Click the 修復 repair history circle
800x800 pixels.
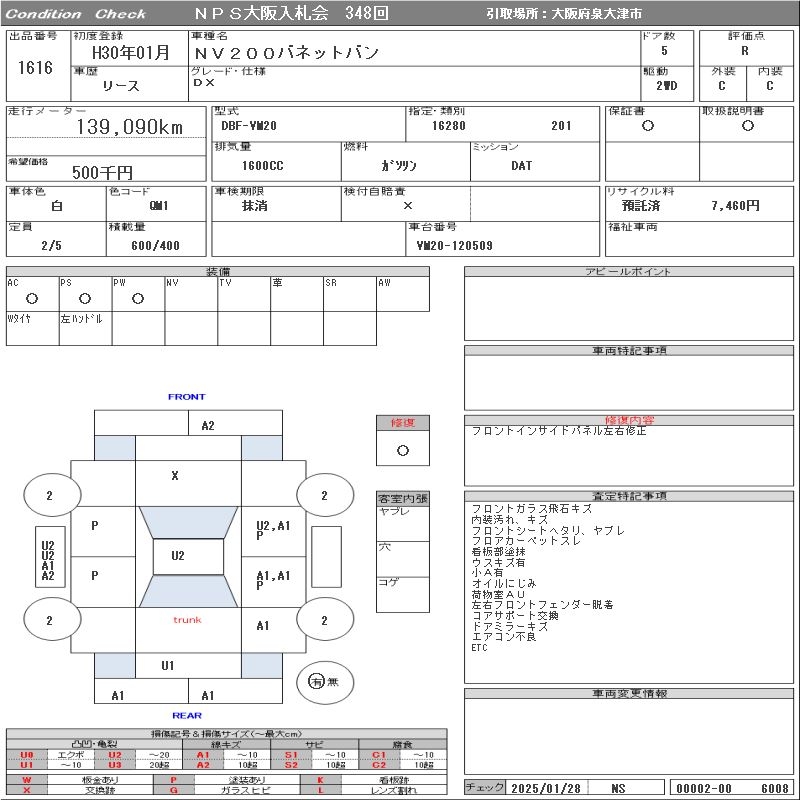coord(403,451)
